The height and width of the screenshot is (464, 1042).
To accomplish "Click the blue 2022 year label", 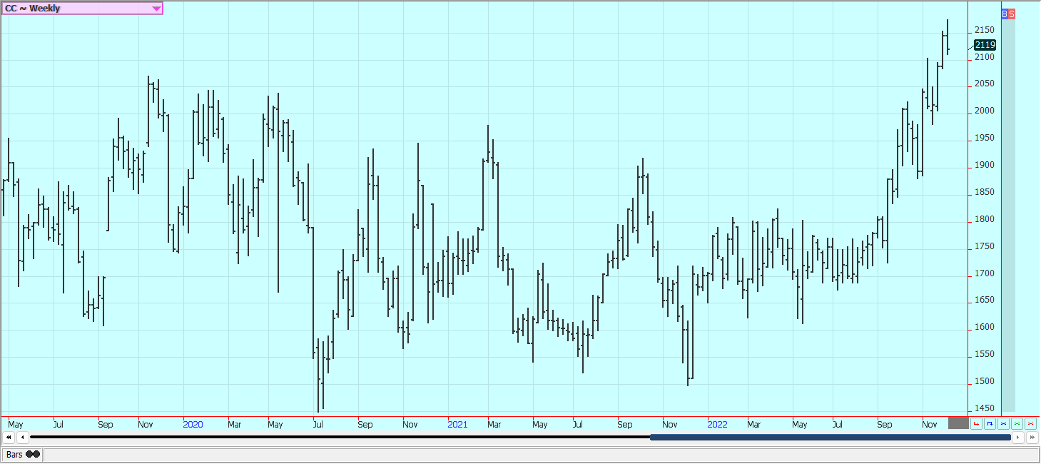I will pos(717,424).
